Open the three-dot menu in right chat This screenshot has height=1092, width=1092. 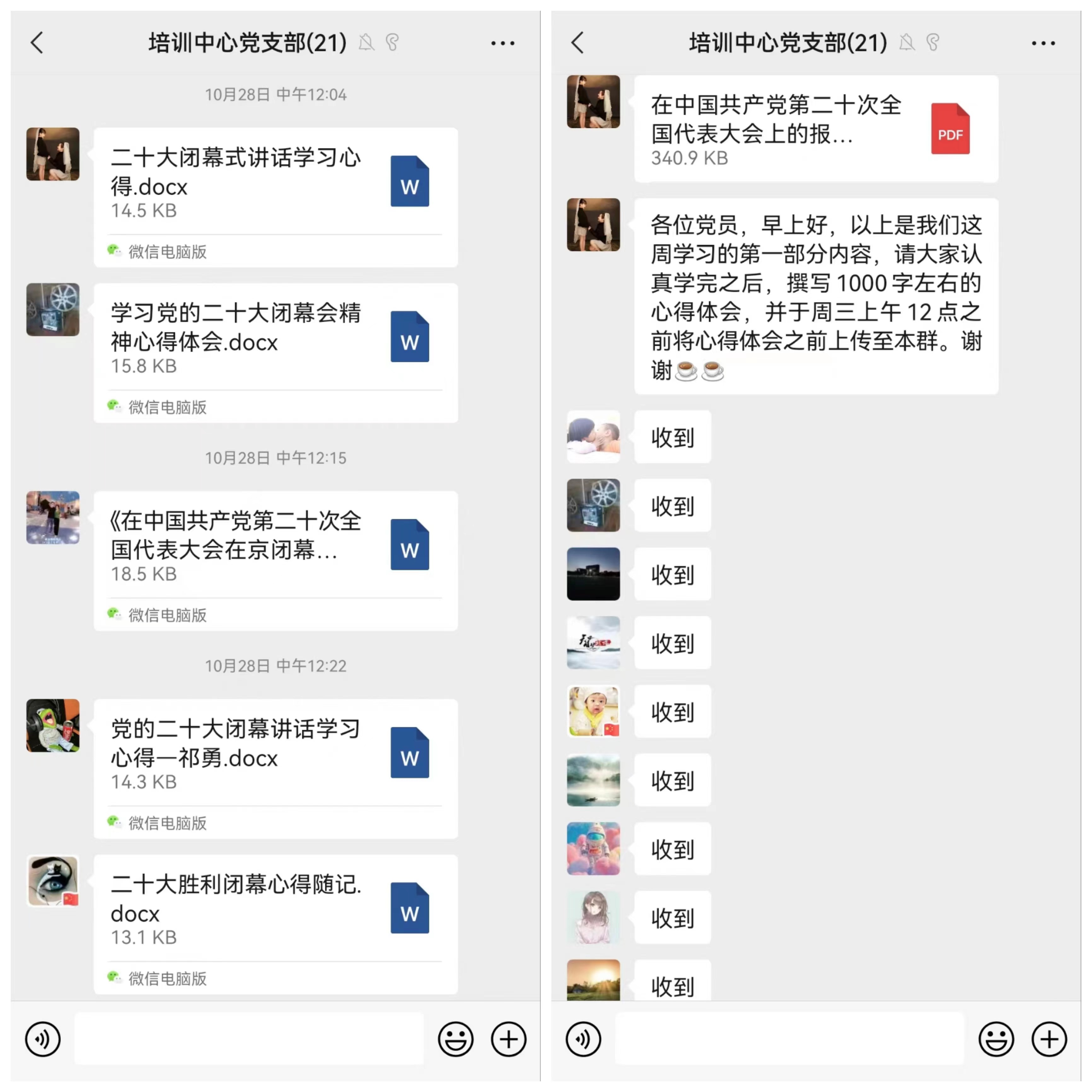(1043, 43)
